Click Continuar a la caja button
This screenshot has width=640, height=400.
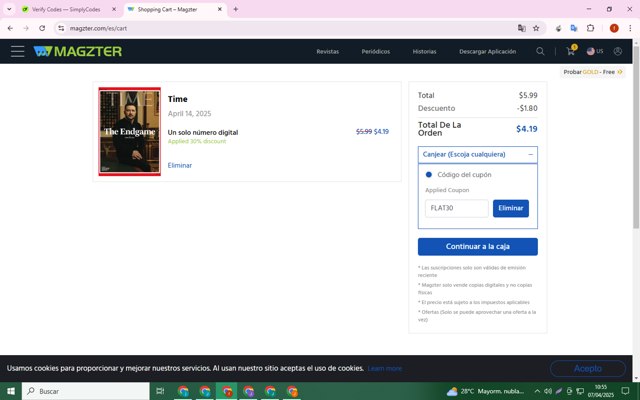coord(478,247)
